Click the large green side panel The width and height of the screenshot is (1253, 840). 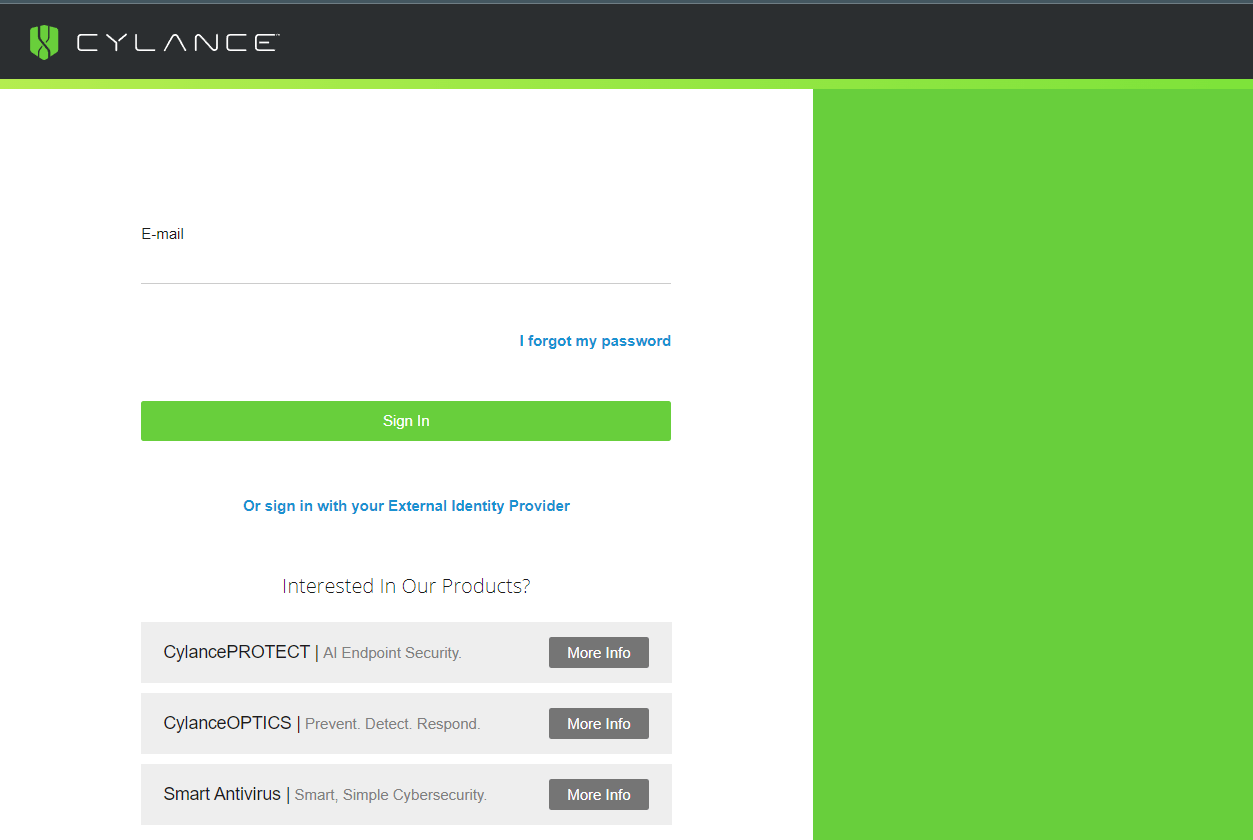point(1032,460)
